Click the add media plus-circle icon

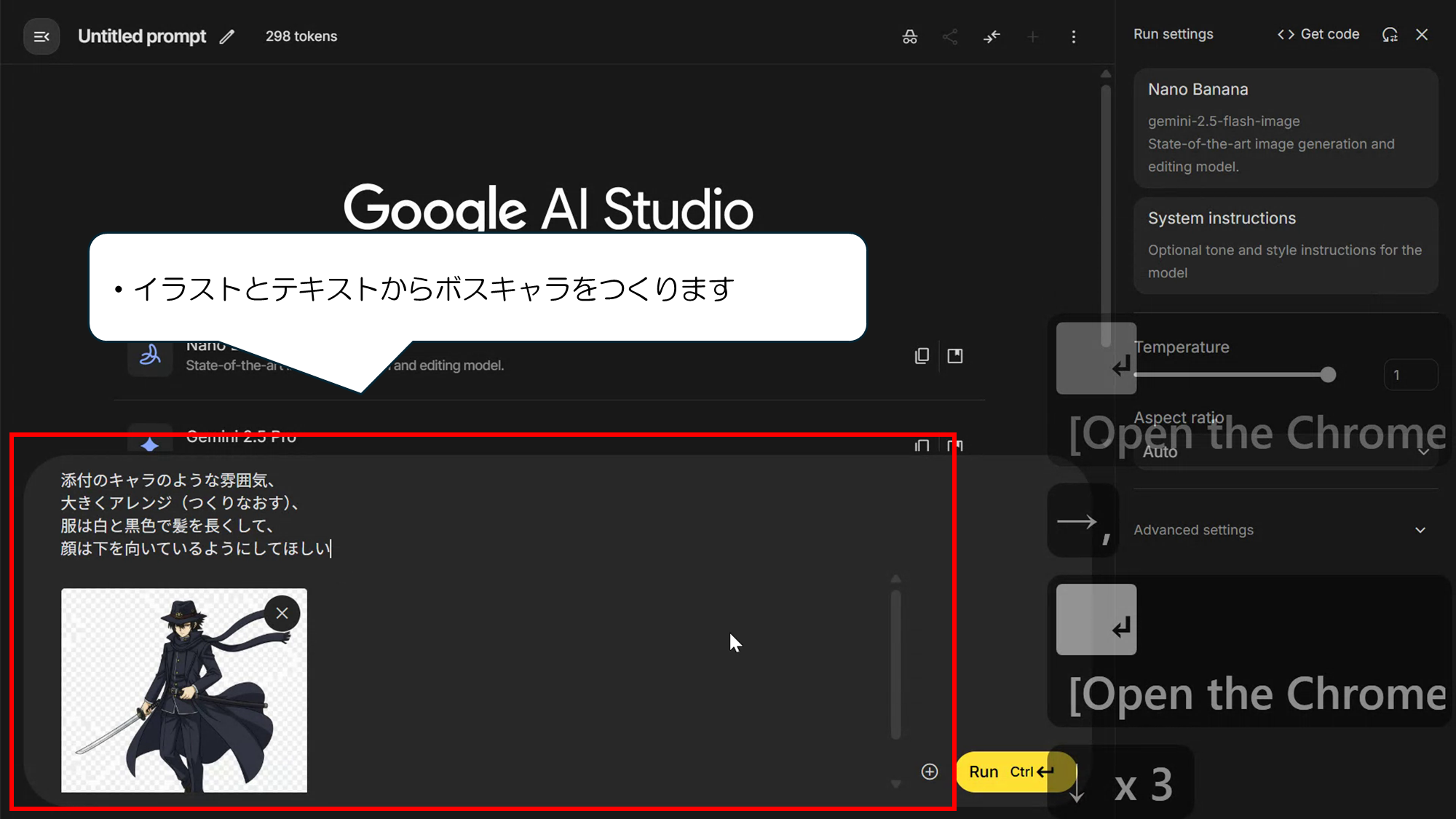(x=930, y=772)
